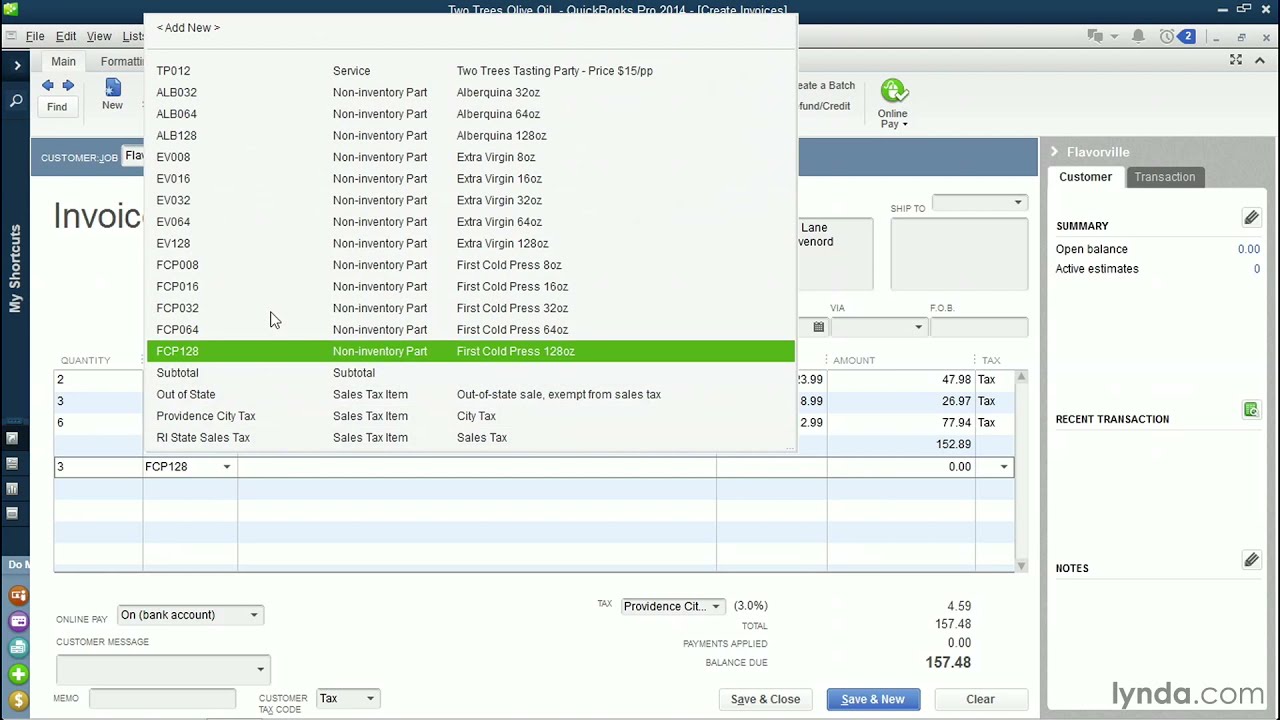Viewport: 1280px width, 720px height.
Task: Click amount cell 47.98
Action: (900, 380)
